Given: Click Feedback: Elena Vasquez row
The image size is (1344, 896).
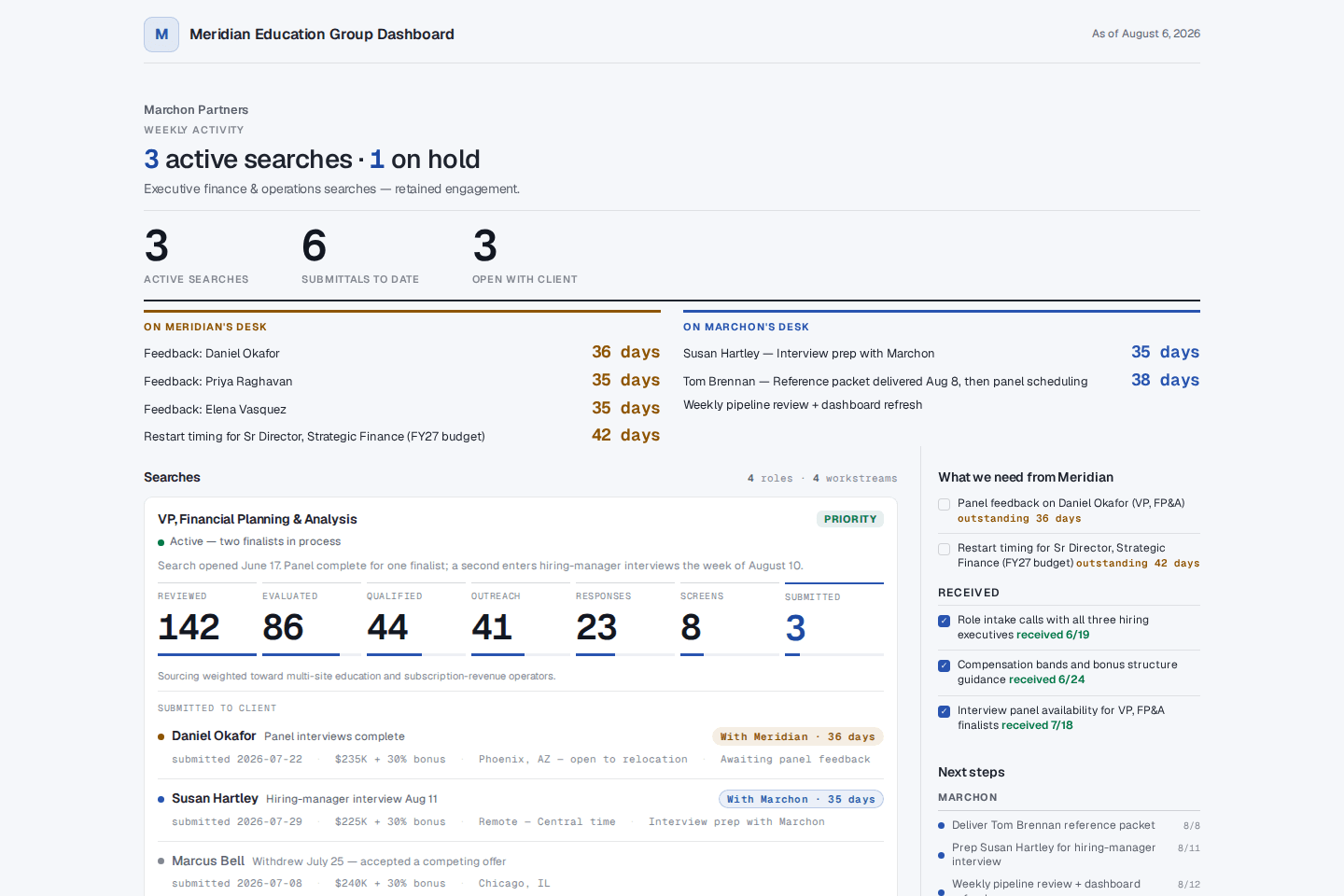Looking at the screenshot, I should coord(402,409).
